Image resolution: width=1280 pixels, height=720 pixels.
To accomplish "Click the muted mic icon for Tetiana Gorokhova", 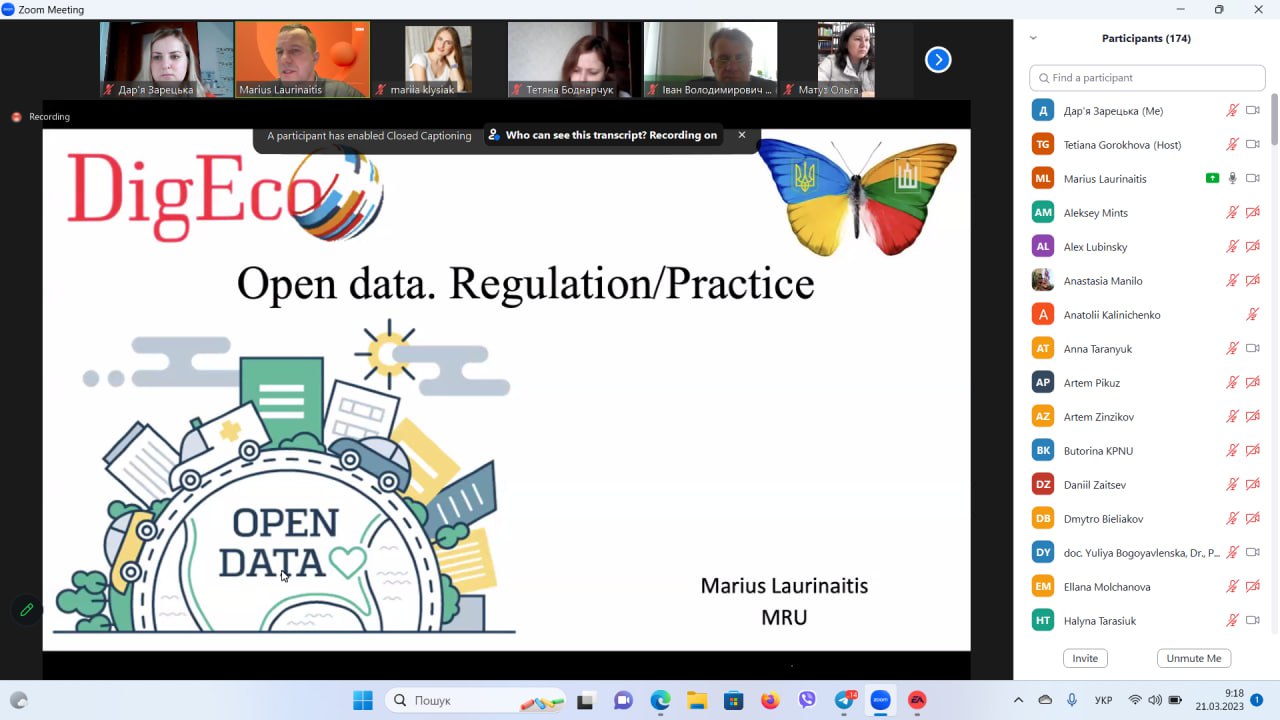I will [1233, 144].
